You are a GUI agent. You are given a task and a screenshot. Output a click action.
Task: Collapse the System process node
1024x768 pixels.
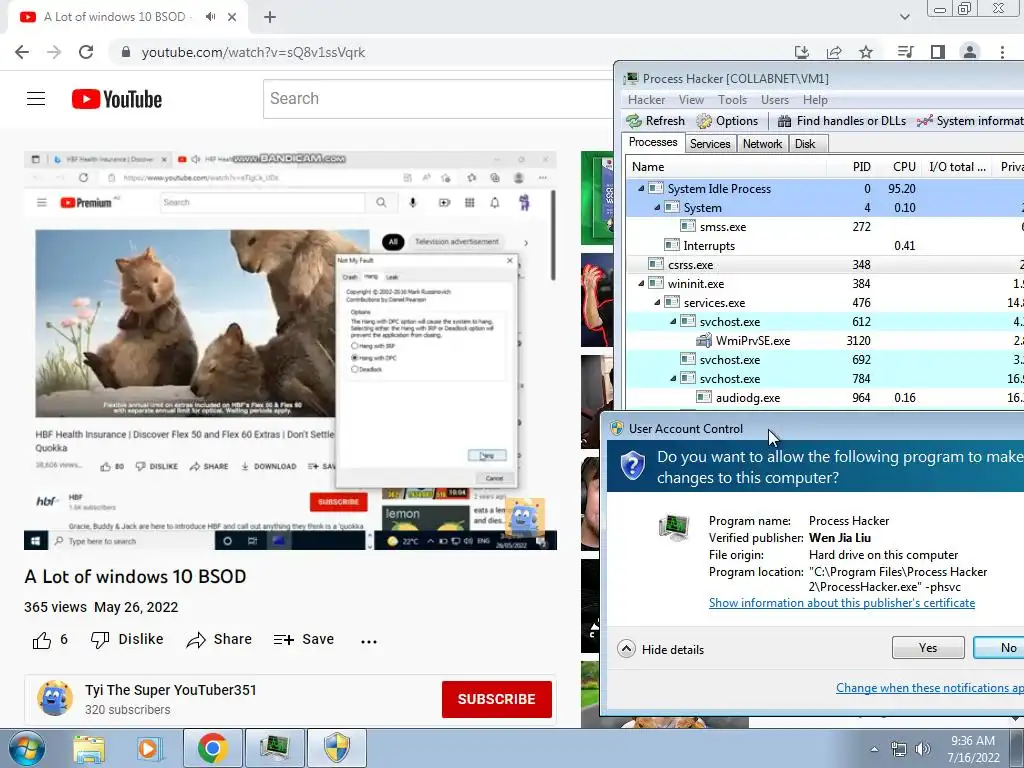click(x=657, y=208)
